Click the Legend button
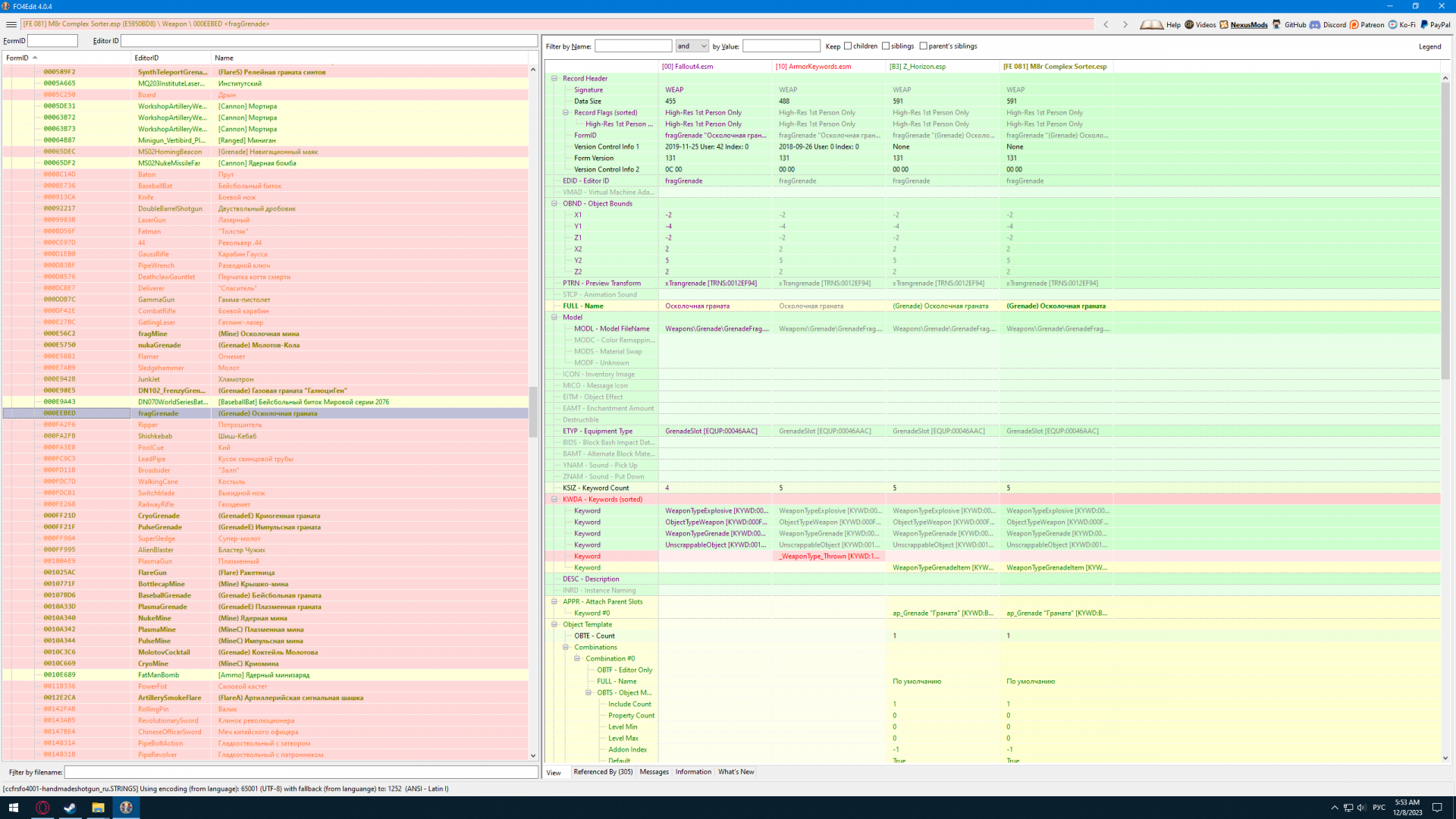This screenshot has width=1456, height=819. (1429, 46)
